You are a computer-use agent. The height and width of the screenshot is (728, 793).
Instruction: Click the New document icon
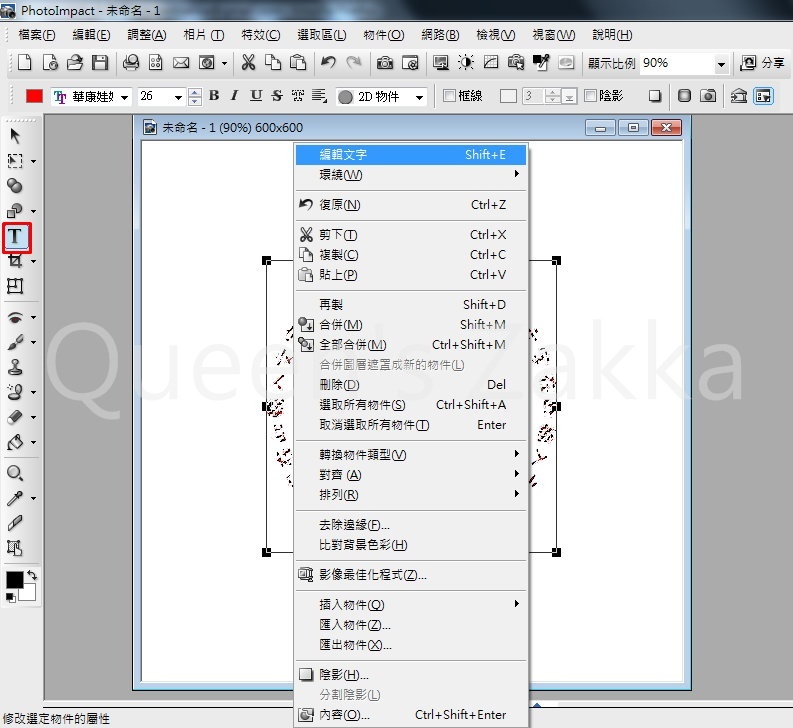pos(24,63)
